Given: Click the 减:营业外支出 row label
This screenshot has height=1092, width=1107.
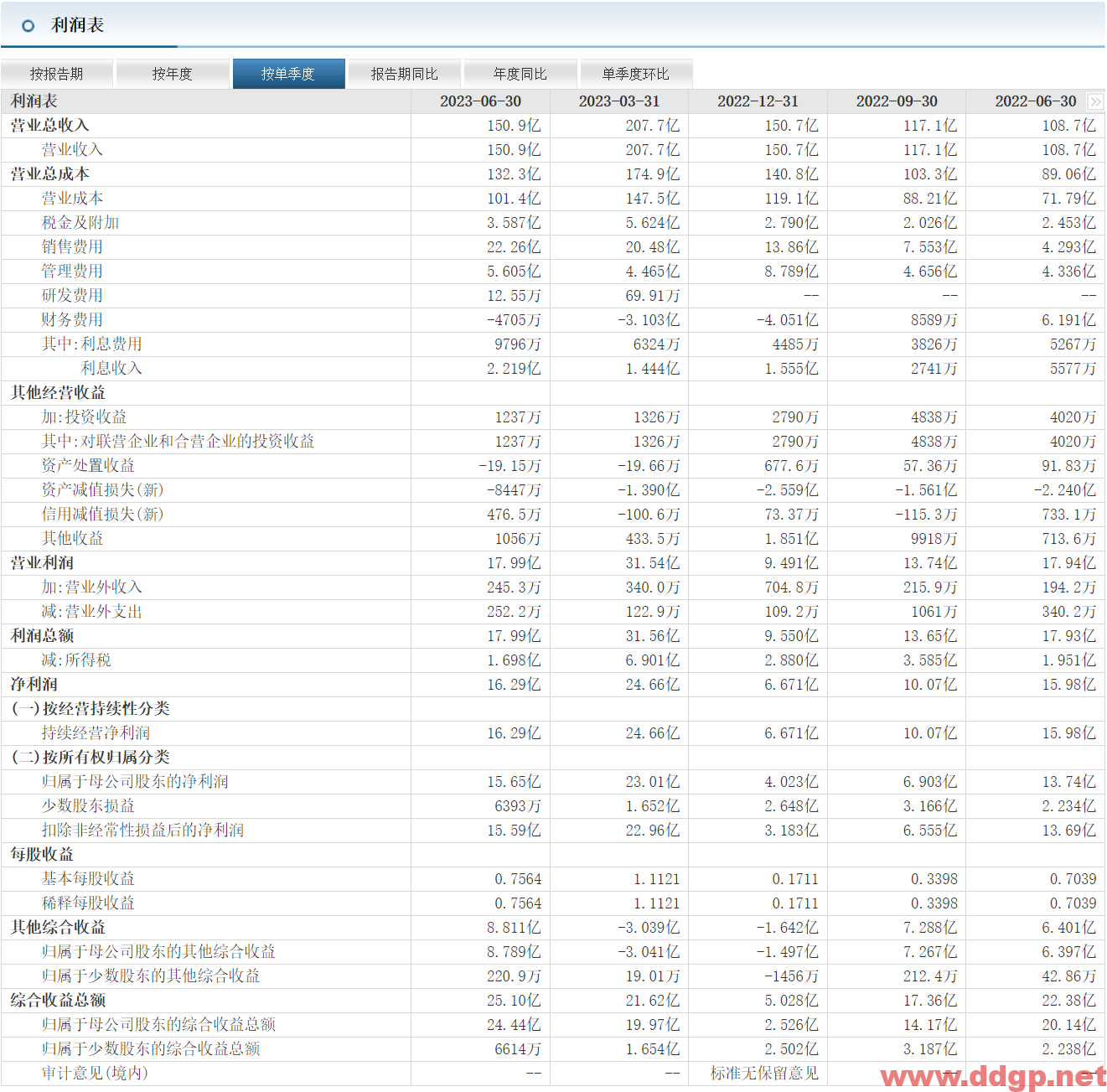Looking at the screenshot, I should click(92, 612).
